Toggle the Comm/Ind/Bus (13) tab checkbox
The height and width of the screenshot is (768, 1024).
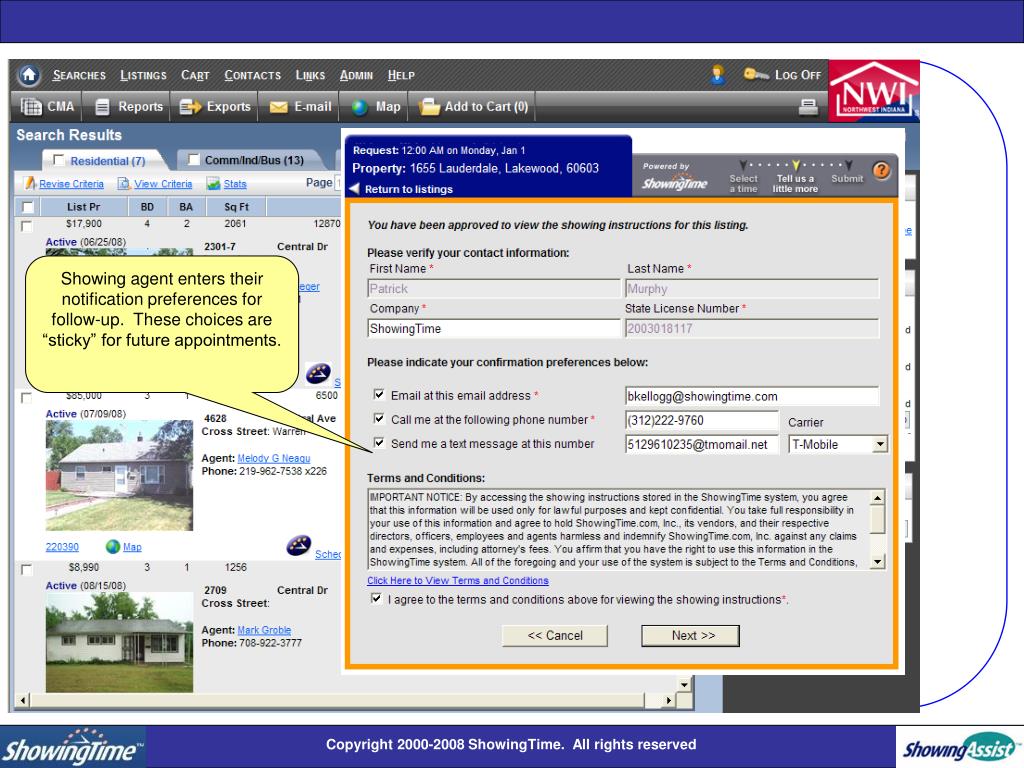(x=193, y=159)
